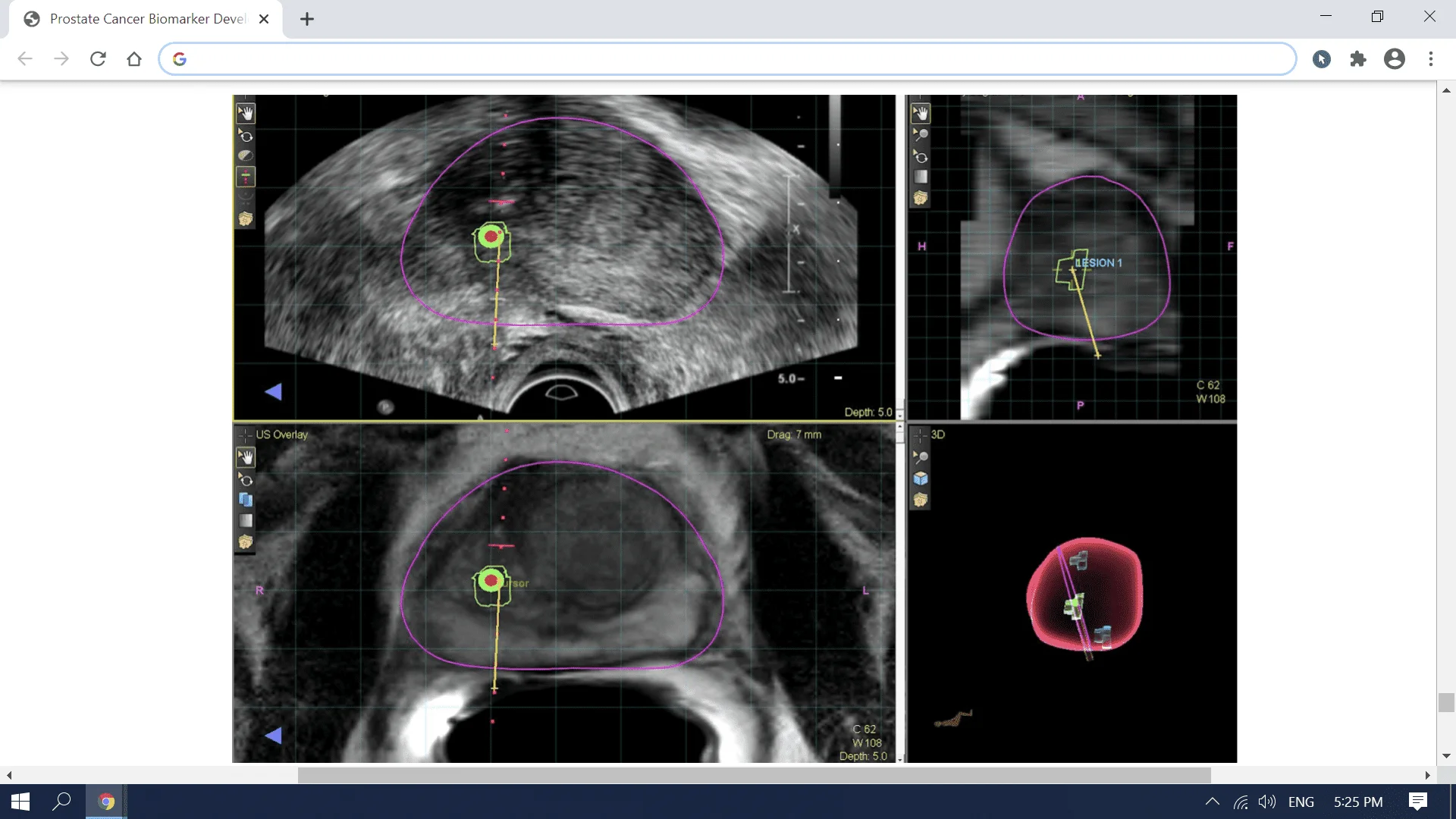Select the zoom magnifier tool in 3D view

pos(920,457)
